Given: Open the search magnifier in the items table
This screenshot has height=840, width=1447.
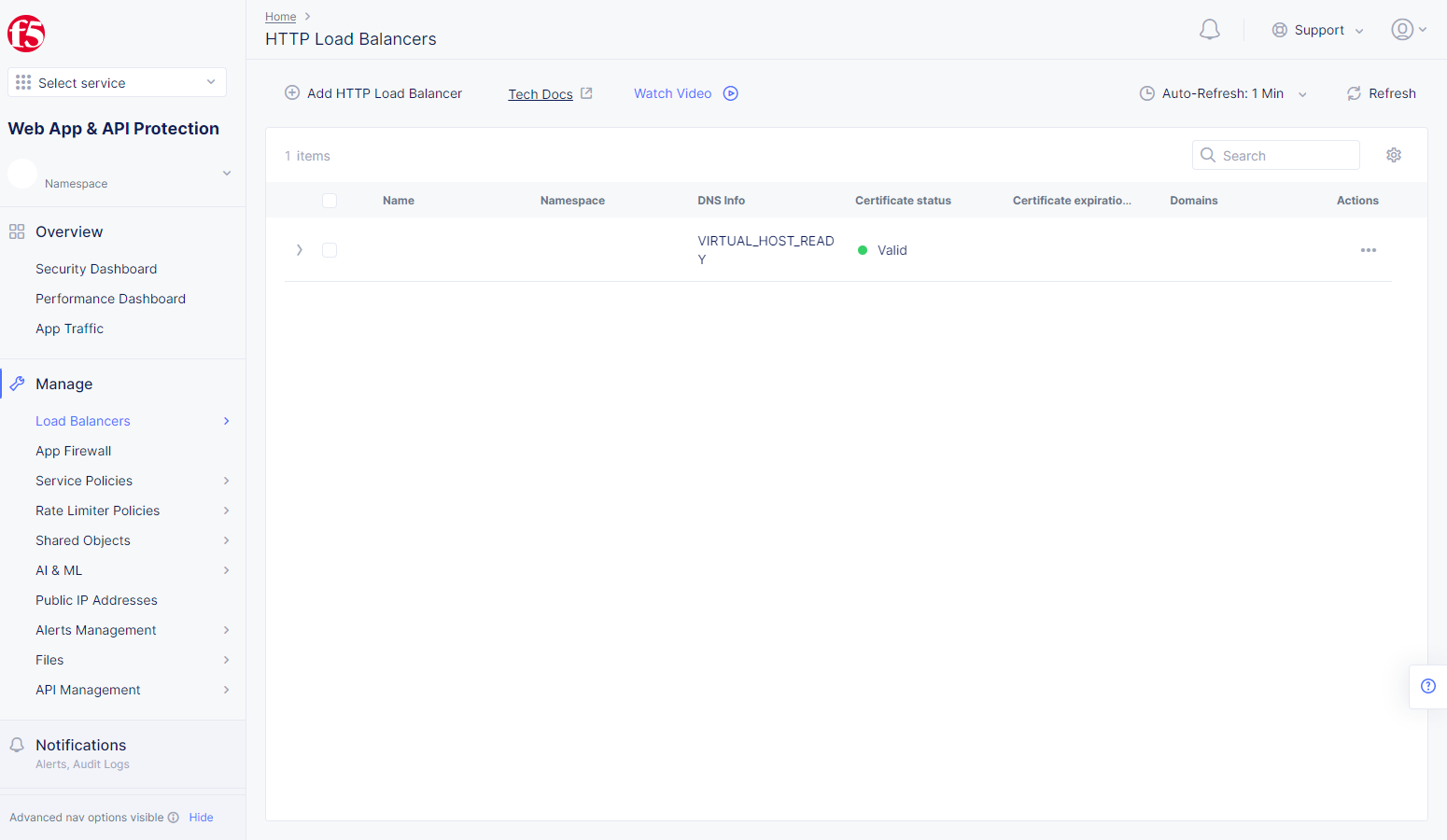Looking at the screenshot, I should click(x=1208, y=155).
